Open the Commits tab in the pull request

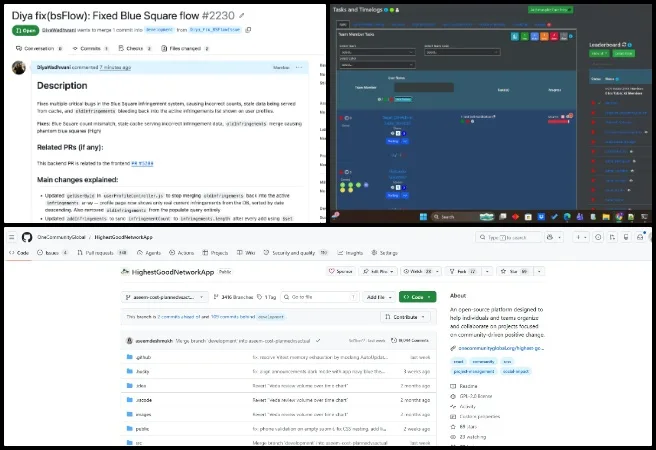90,49
